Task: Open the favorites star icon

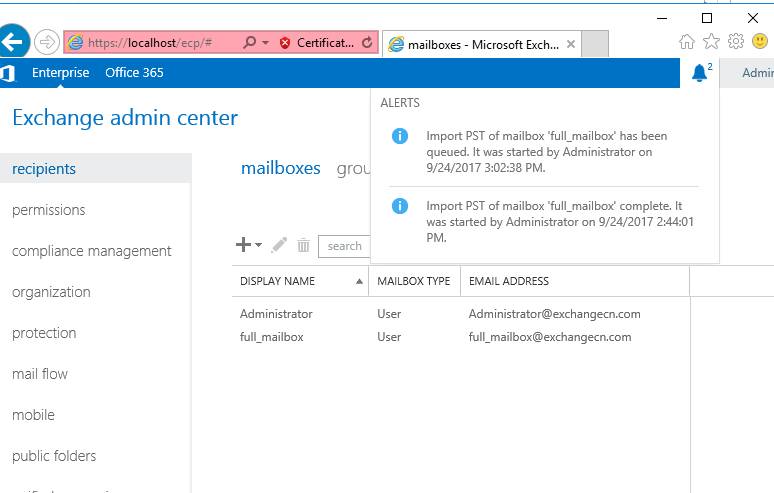Action: [x=711, y=42]
